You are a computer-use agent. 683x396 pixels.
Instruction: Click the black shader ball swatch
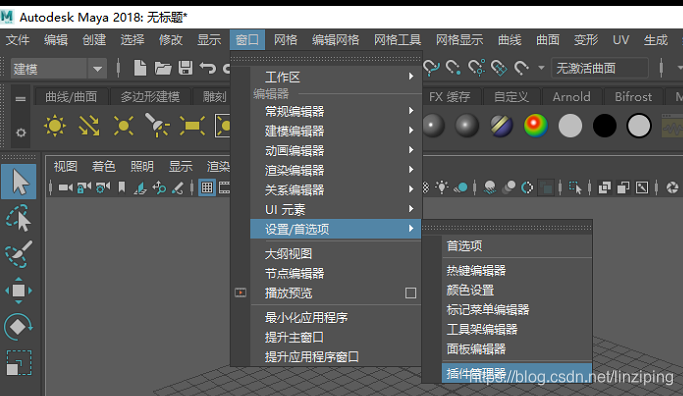(x=605, y=126)
